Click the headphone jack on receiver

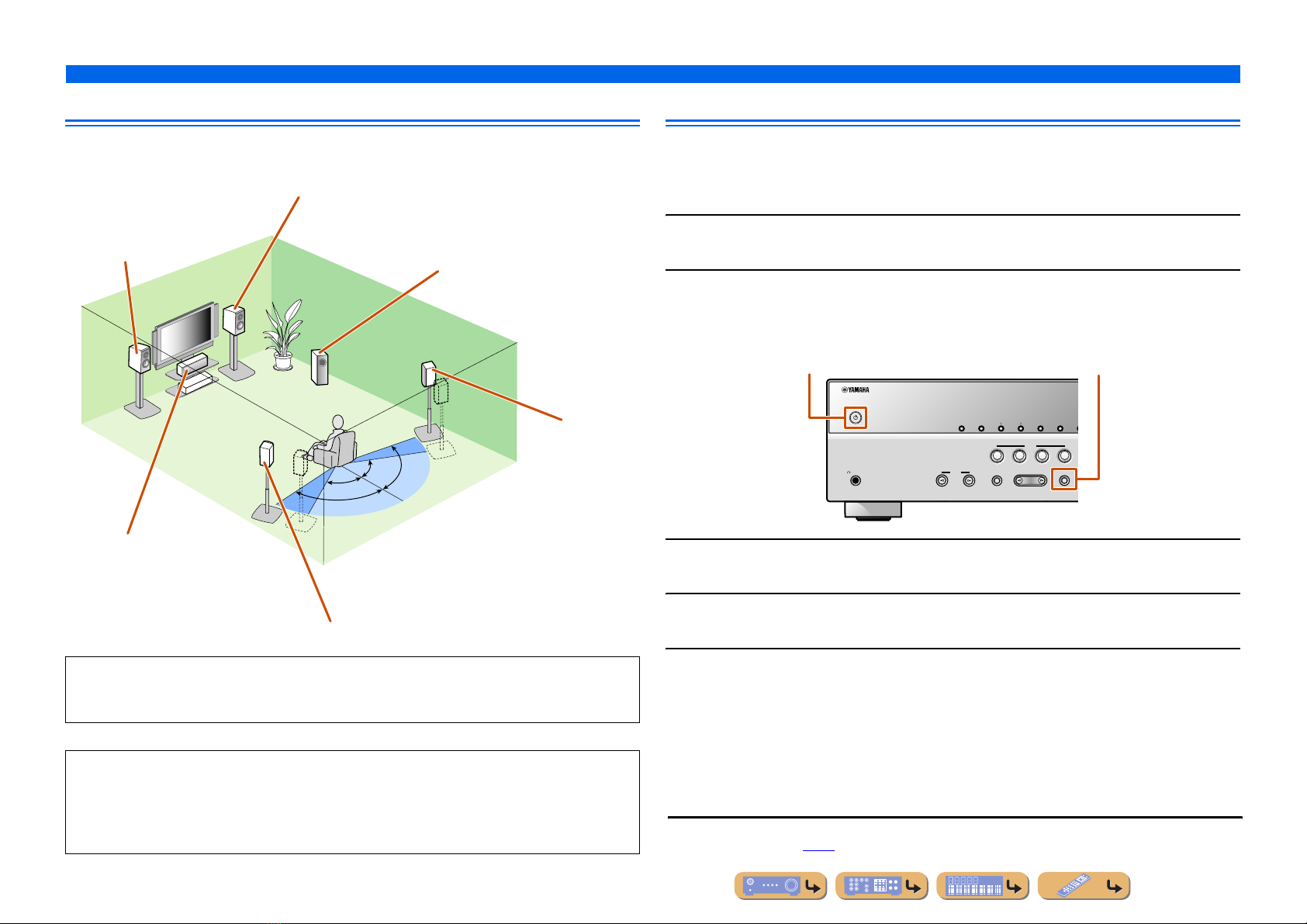coord(856,480)
